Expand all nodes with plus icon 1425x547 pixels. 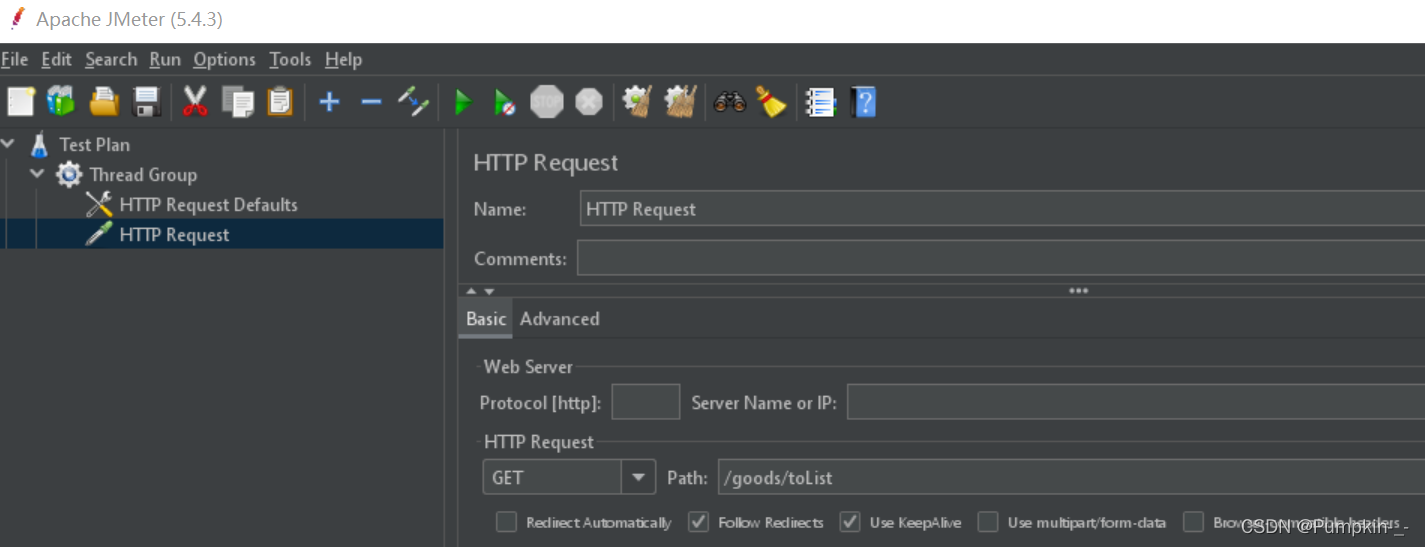tap(329, 101)
